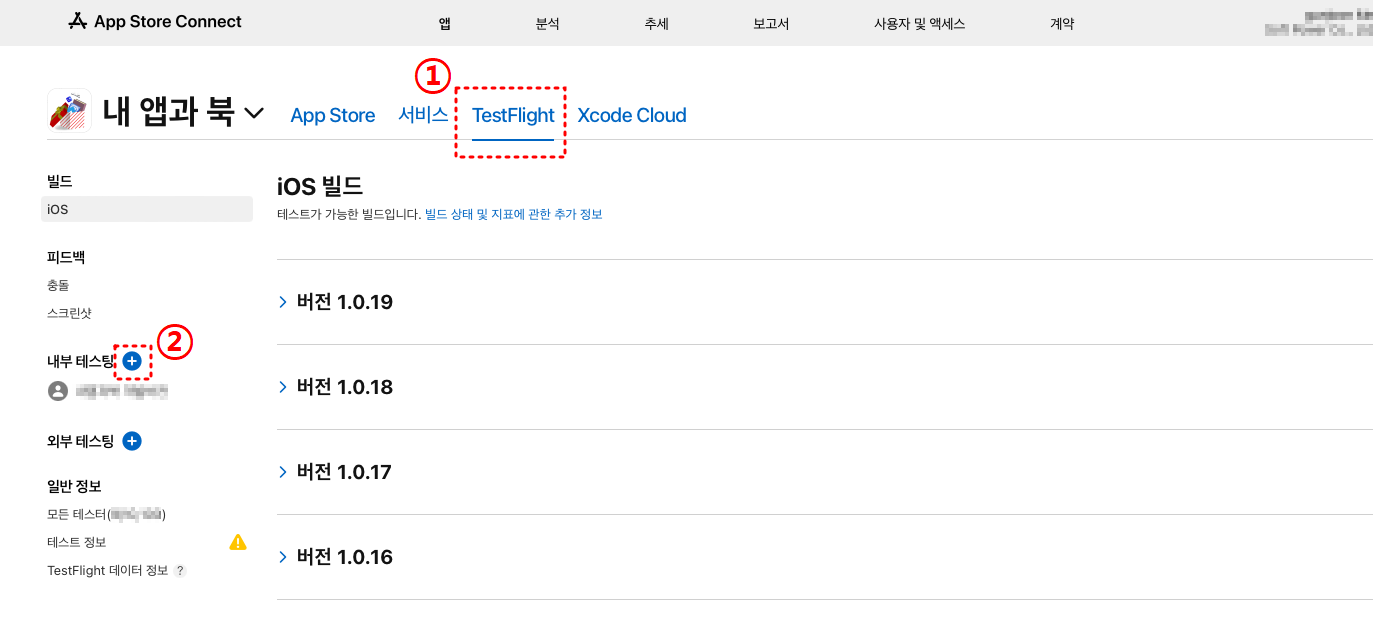Click the yellow warning icon beside 테스트 정보
1373x619 pixels.
(237, 542)
